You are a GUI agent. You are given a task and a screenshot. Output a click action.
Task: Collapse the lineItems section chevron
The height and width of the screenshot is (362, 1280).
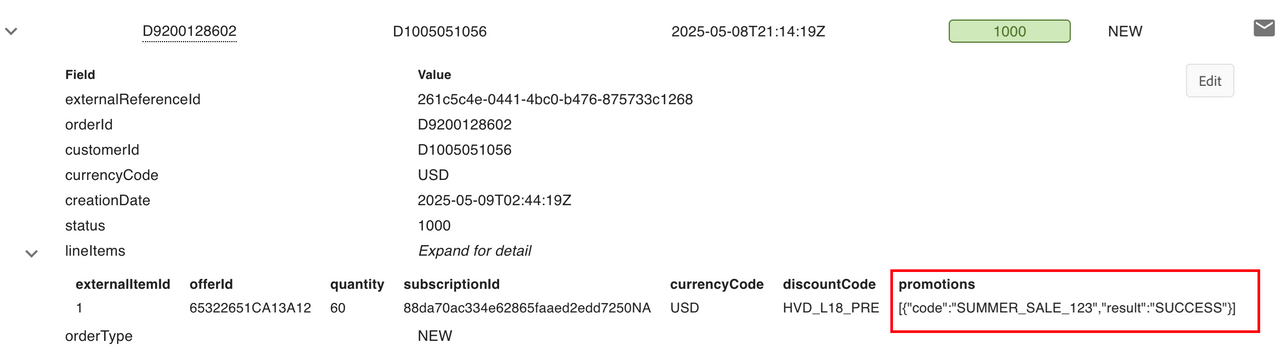pos(32,254)
